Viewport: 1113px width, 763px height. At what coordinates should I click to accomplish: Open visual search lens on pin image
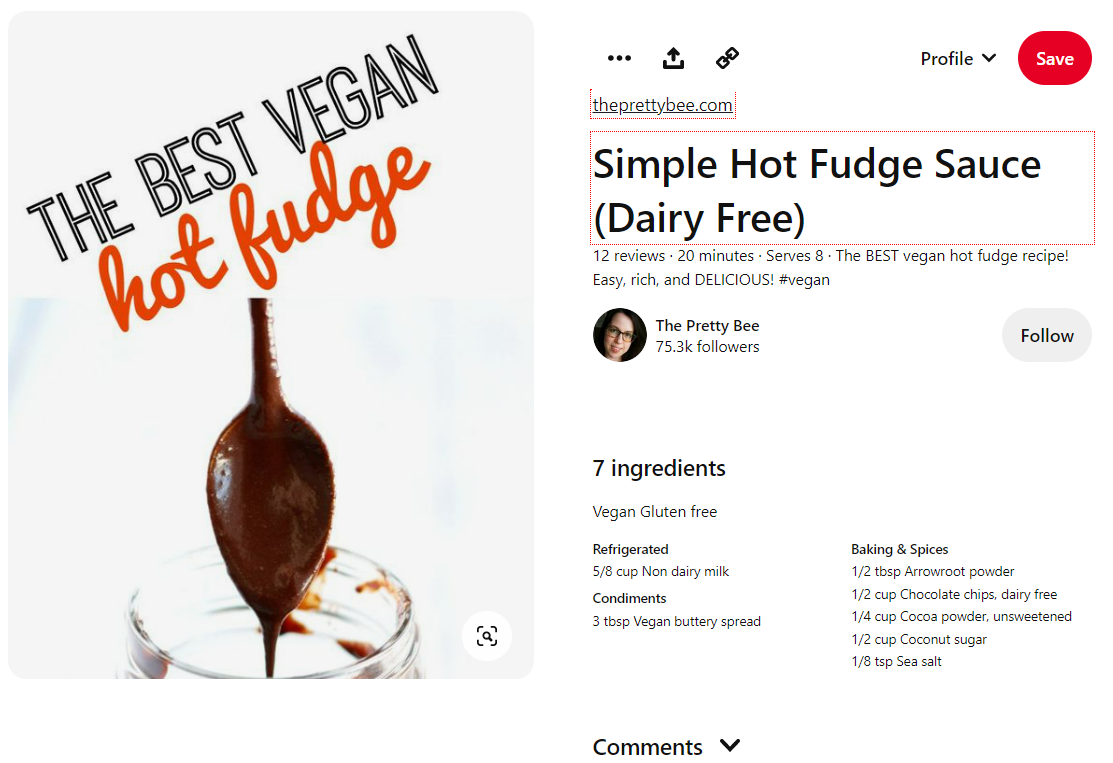[x=487, y=636]
